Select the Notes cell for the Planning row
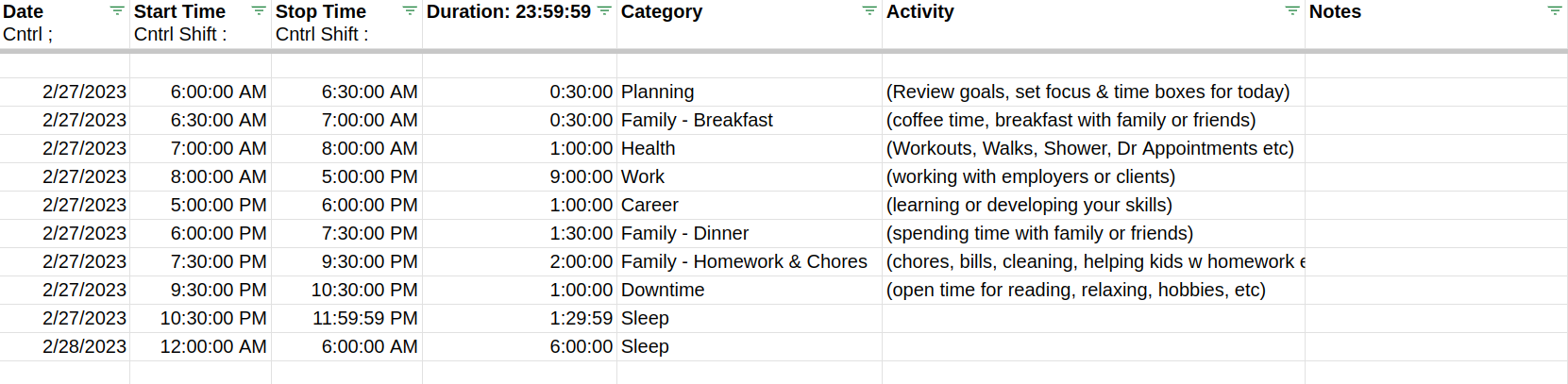This screenshot has width=1568, height=384. (x=1436, y=92)
